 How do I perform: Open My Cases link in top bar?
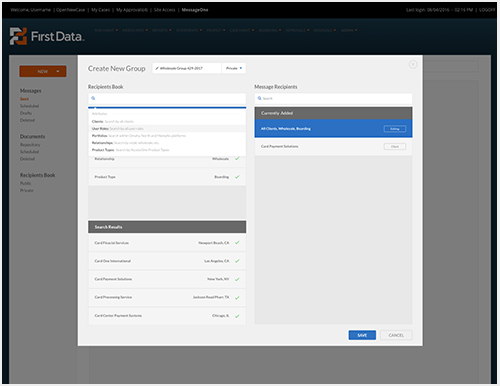click(101, 10)
